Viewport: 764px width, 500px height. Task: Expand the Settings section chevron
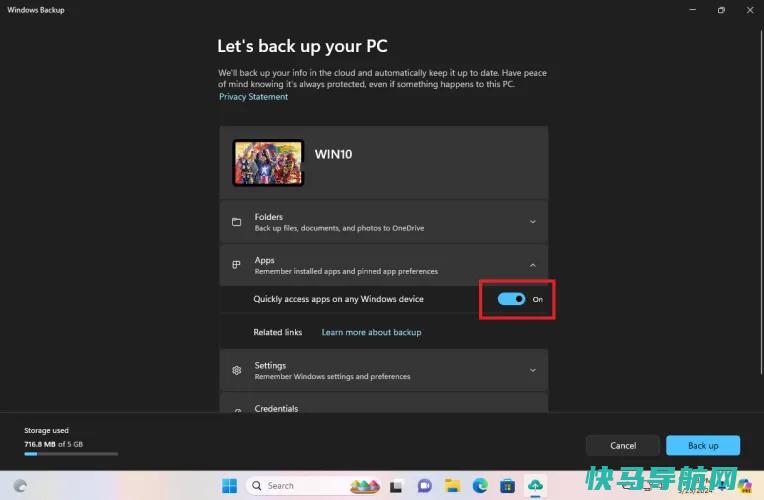tap(533, 370)
